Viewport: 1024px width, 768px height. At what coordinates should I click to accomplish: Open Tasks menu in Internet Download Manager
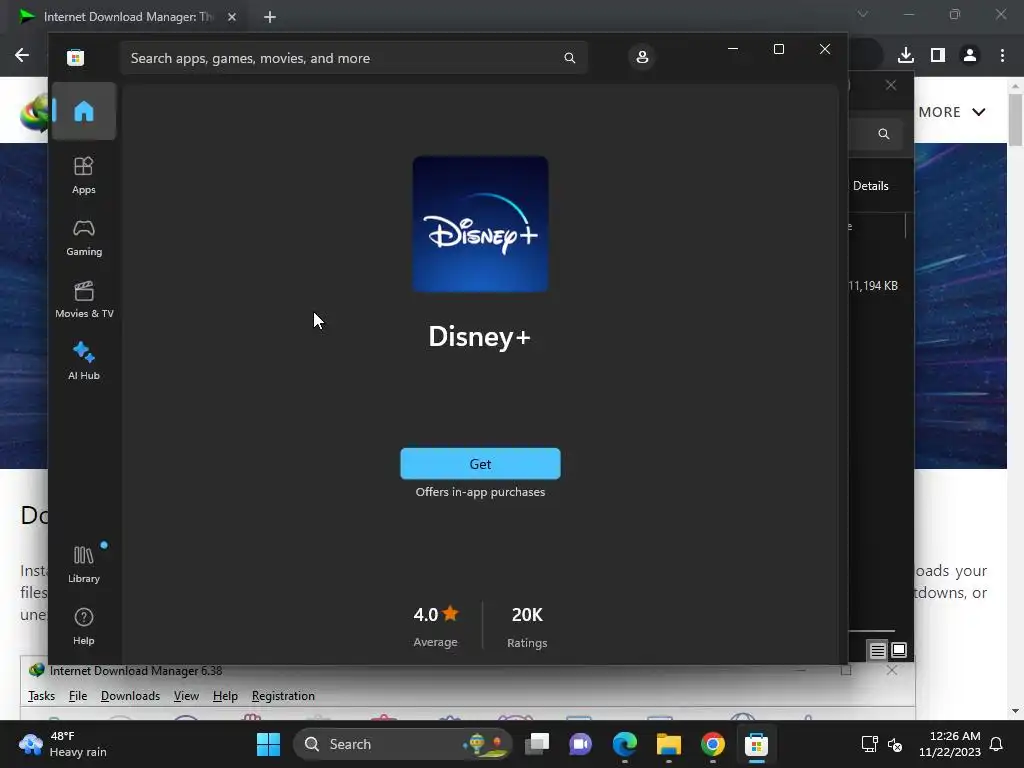coord(41,696)
